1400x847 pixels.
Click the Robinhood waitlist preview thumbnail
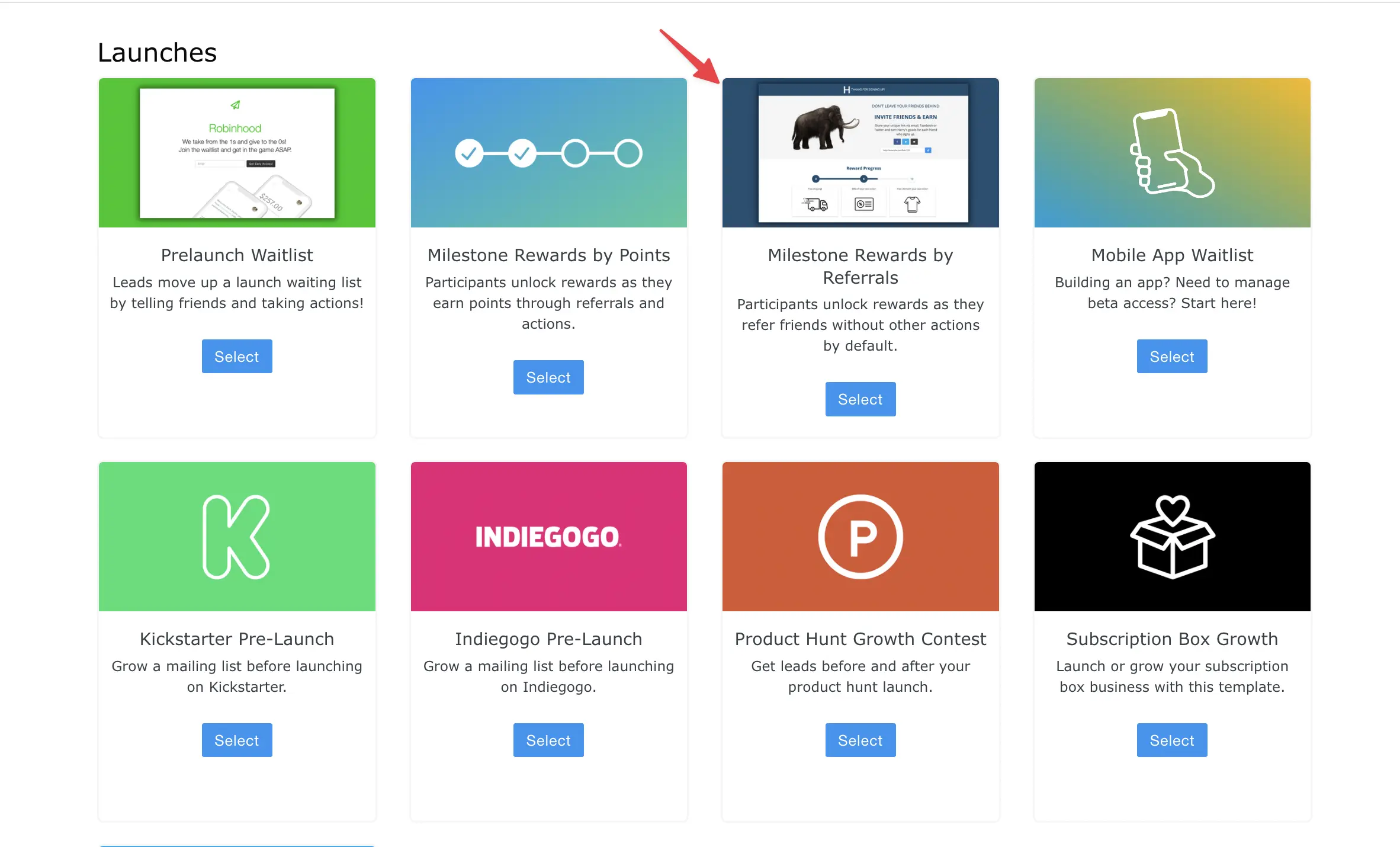click(237, 153)
